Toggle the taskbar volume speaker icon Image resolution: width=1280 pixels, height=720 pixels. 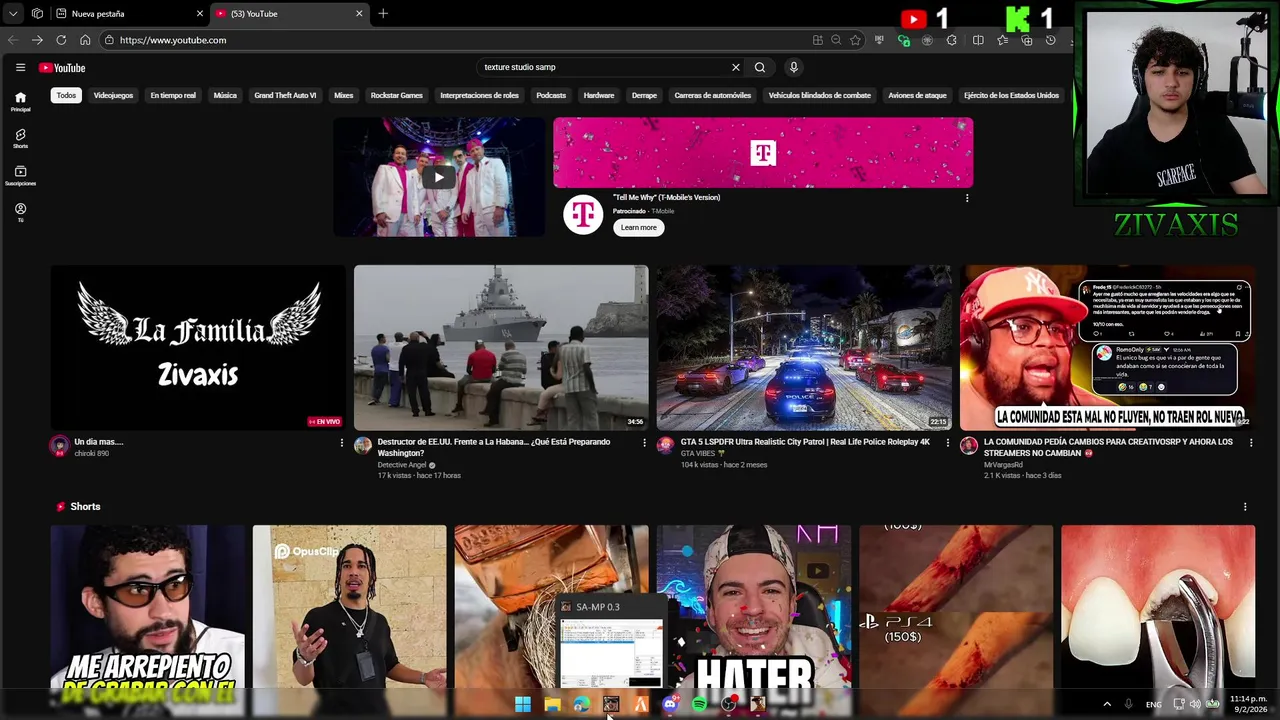click(1195, 705)
